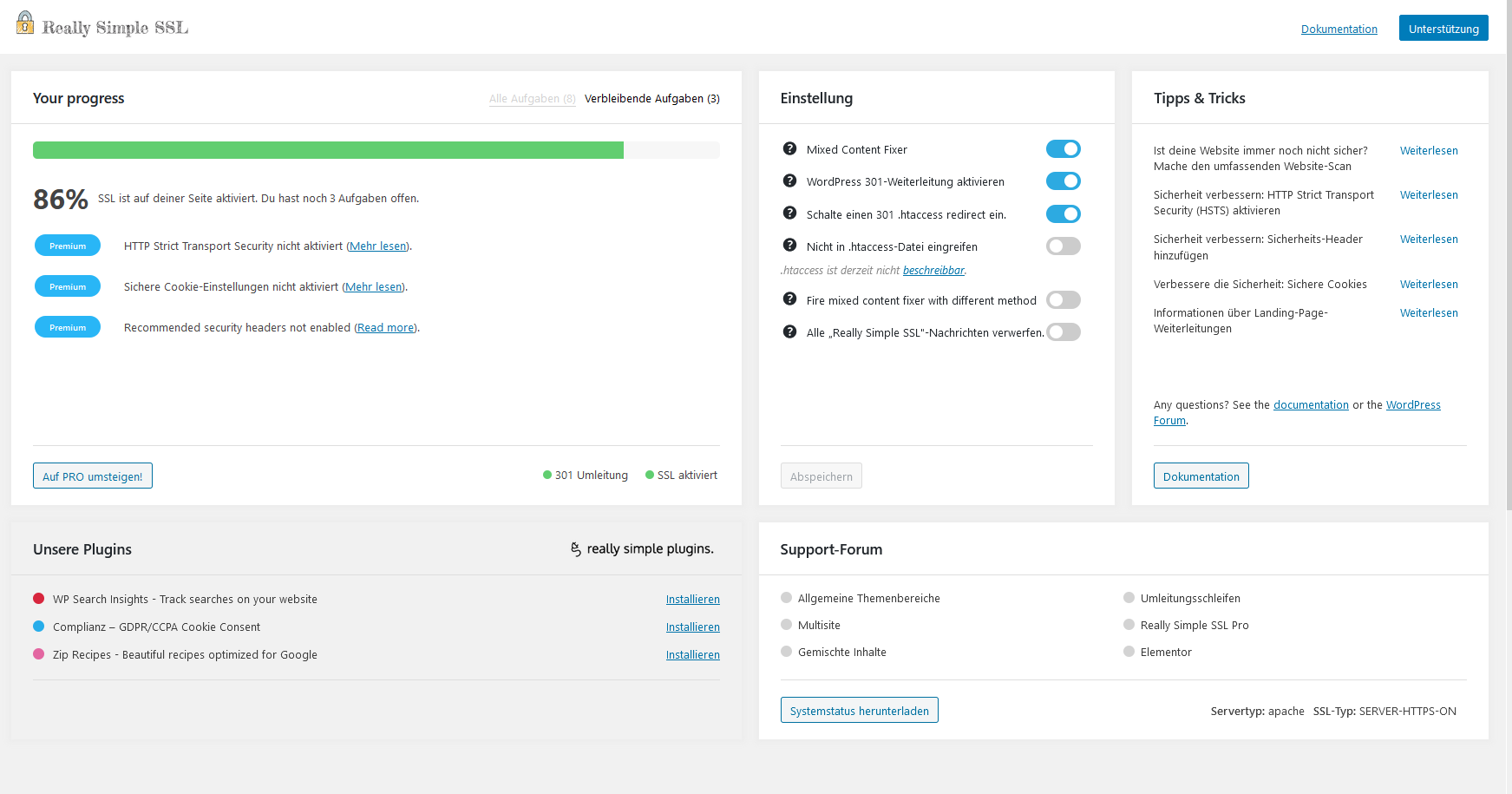Open help icon for Mixed Content Fixer
Viewport: 1512px width, 794px height.
point(789,148)
